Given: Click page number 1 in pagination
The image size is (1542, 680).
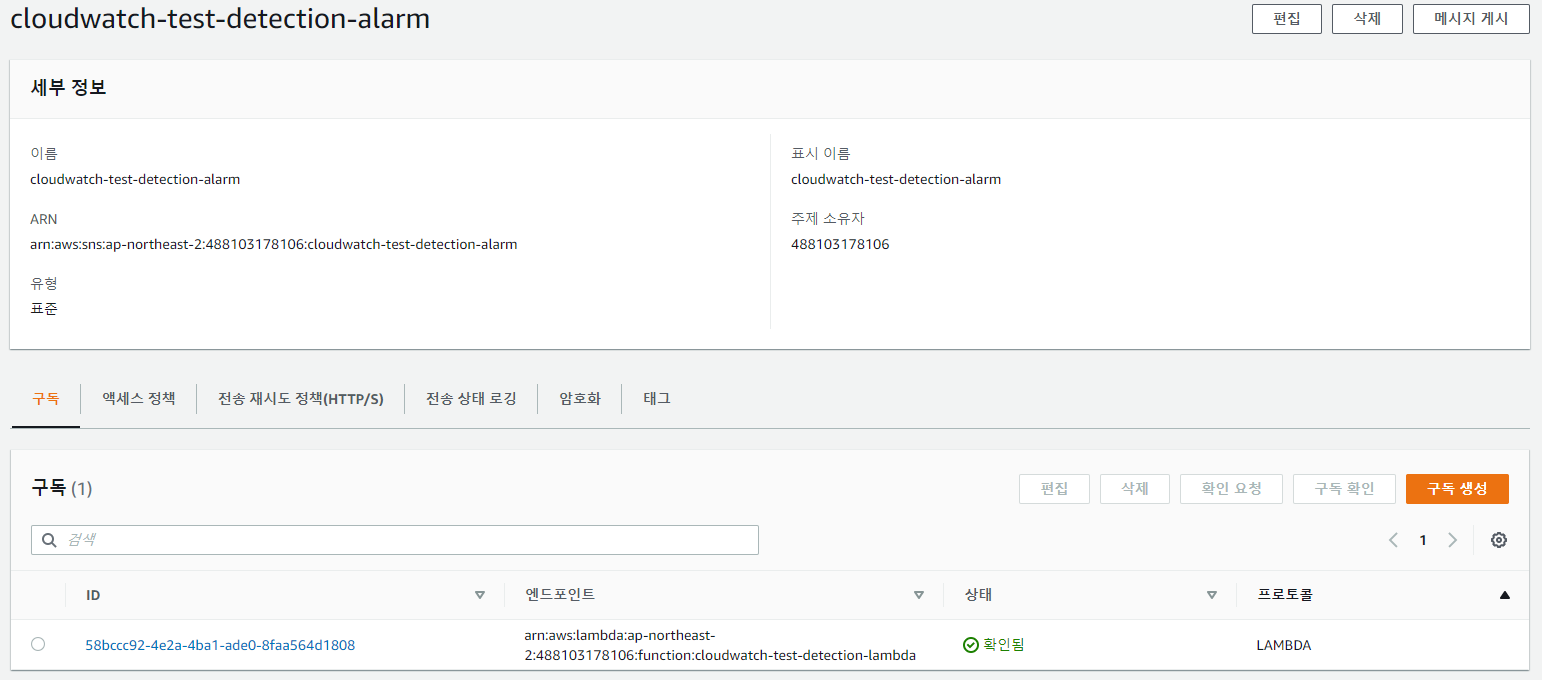Looking at the screenshot, I should click(1423, 540).
